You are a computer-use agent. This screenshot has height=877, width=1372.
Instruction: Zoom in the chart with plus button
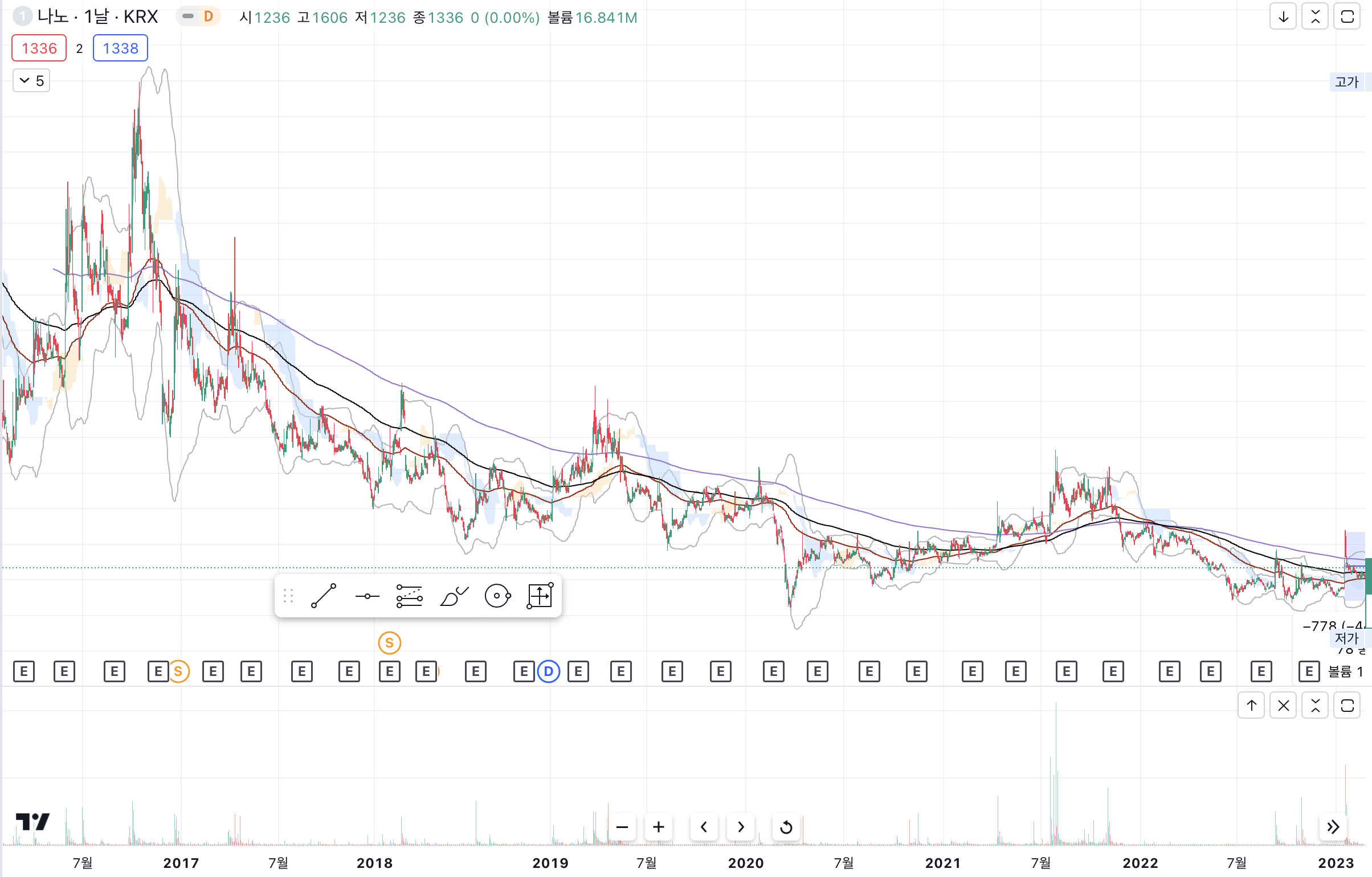pyautogui.click(x=659, y=827)
